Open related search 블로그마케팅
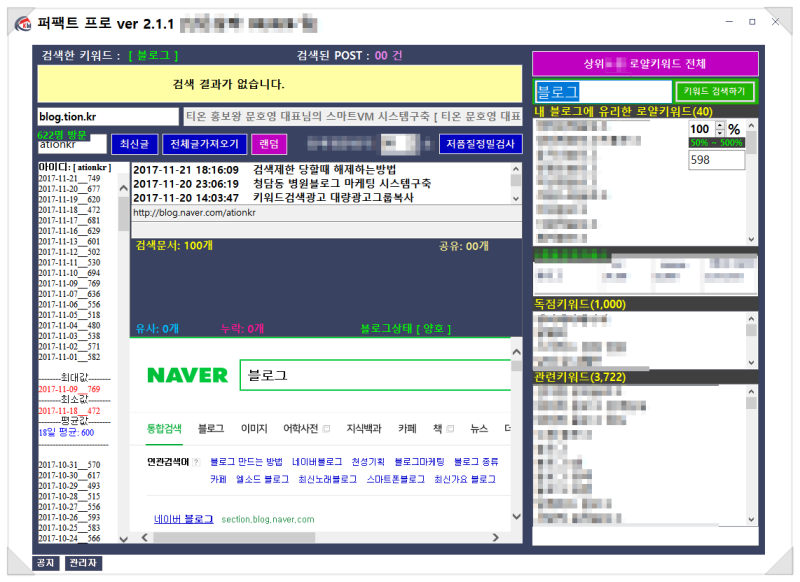This screenshot has height=582, width=800. [x=419, y=462]
